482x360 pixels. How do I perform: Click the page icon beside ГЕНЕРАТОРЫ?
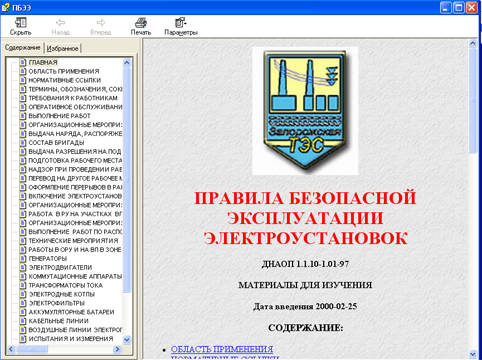point(22,258)
